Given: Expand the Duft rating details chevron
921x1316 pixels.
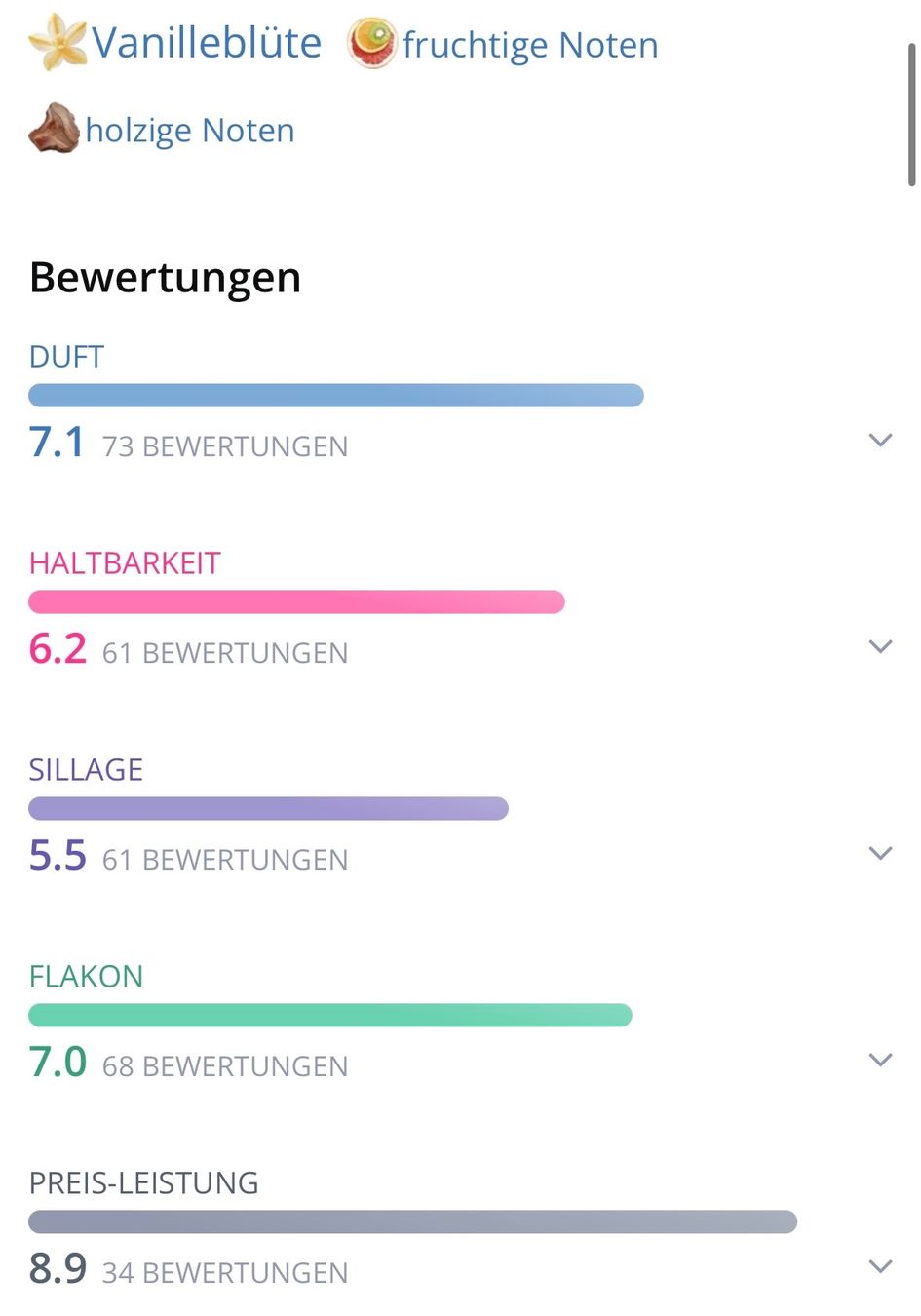Looking at the screenshot, I should pos(880,440).
